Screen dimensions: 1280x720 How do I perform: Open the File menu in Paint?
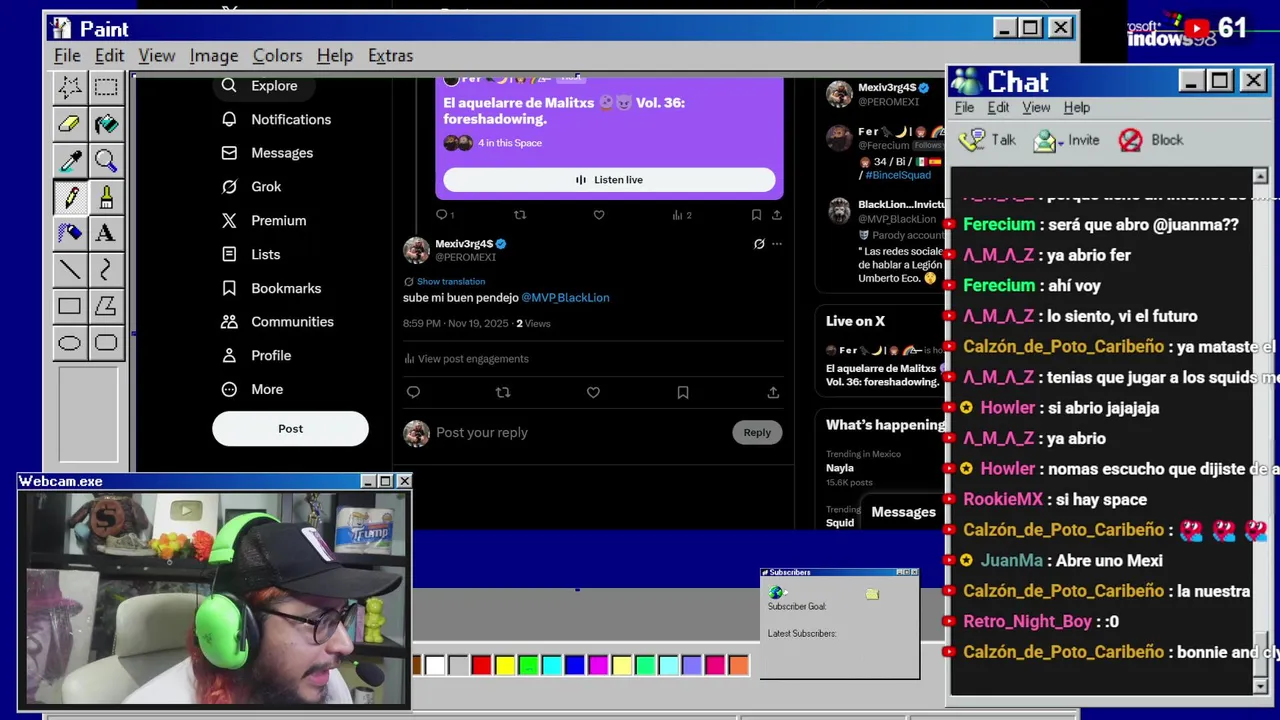(x=67, y=56)
